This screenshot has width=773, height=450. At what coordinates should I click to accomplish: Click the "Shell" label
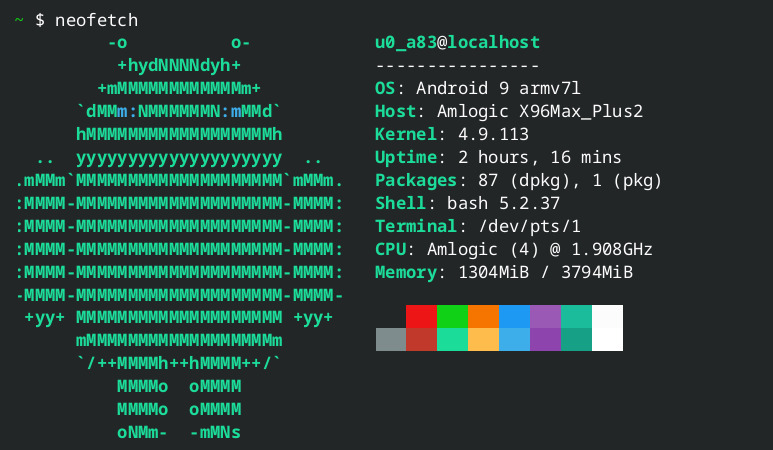pyautogui.click(x=400, y=203)
